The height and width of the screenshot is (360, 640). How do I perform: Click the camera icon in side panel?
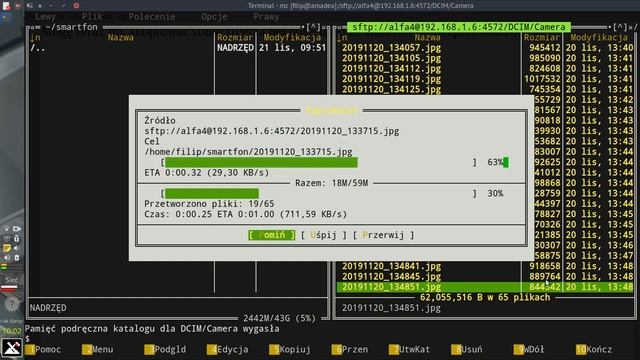click(17, 229)
